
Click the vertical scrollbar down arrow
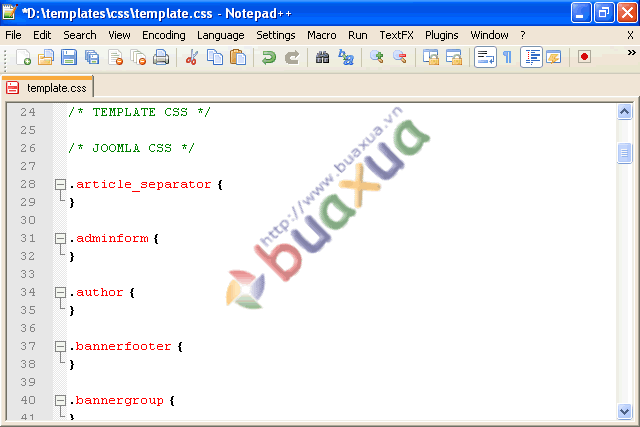pos(624,411)
